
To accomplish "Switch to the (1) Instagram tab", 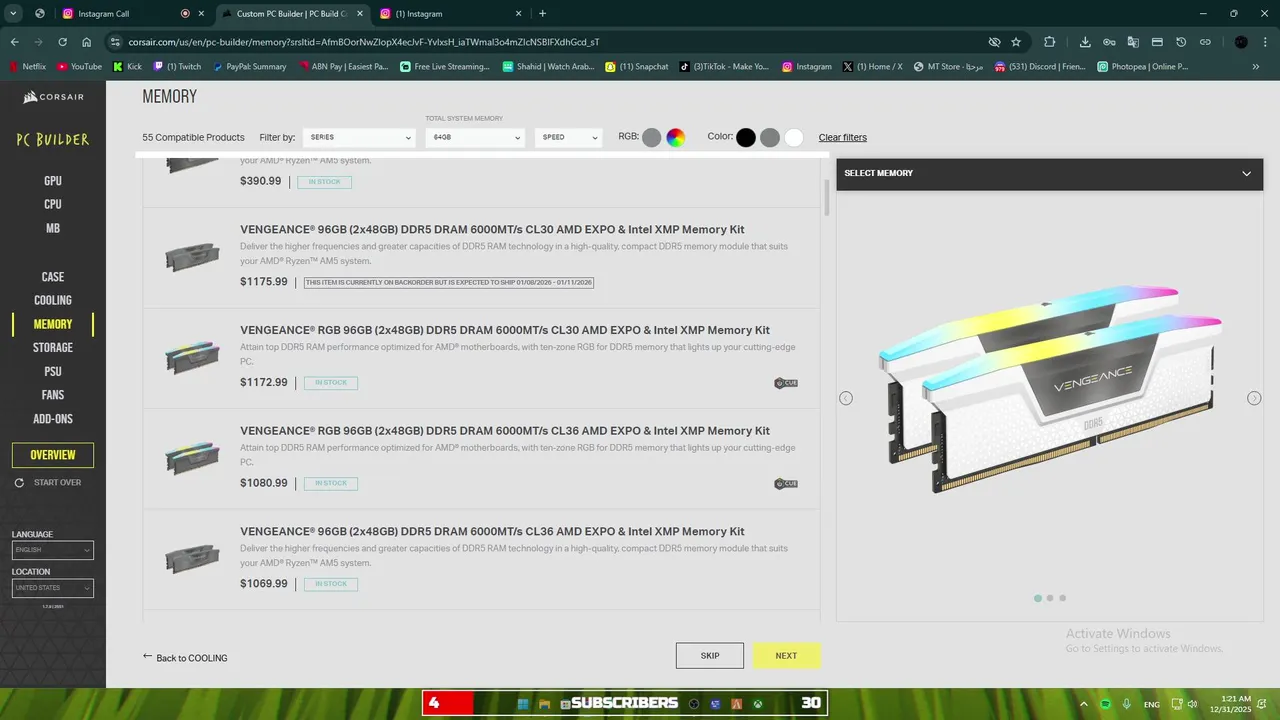I will [450, 14].
